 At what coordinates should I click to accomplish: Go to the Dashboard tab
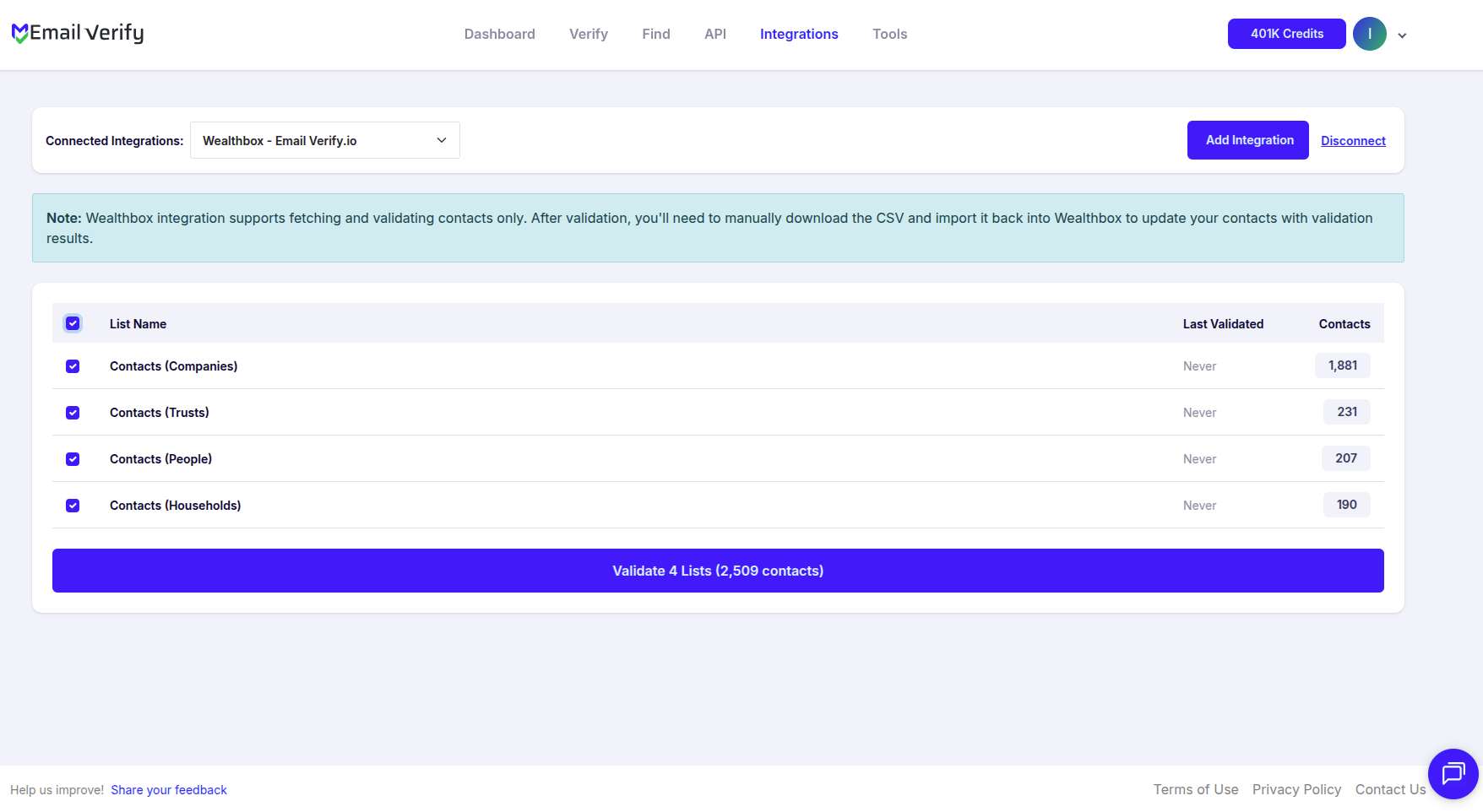click(500, 34)
